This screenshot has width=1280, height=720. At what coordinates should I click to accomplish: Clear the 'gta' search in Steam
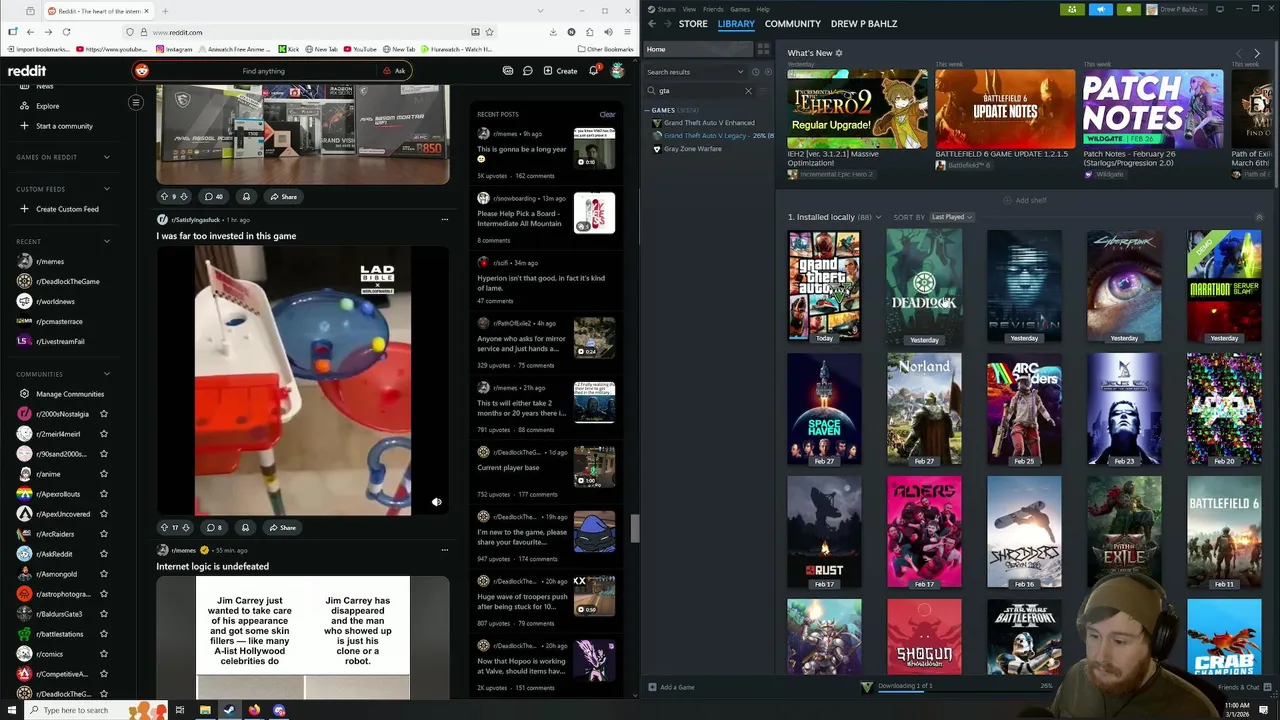tap(748, 91)
